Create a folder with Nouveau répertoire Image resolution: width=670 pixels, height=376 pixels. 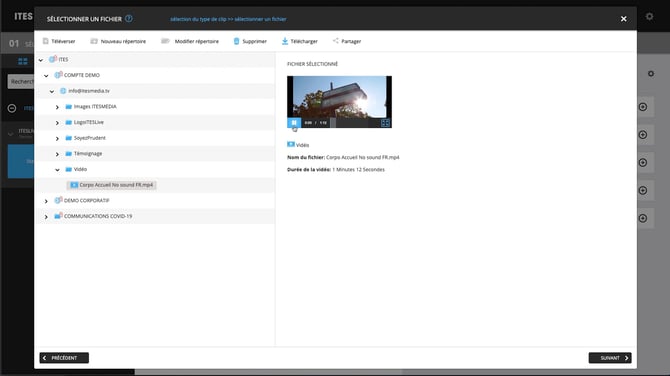click(x=118, y=41)
